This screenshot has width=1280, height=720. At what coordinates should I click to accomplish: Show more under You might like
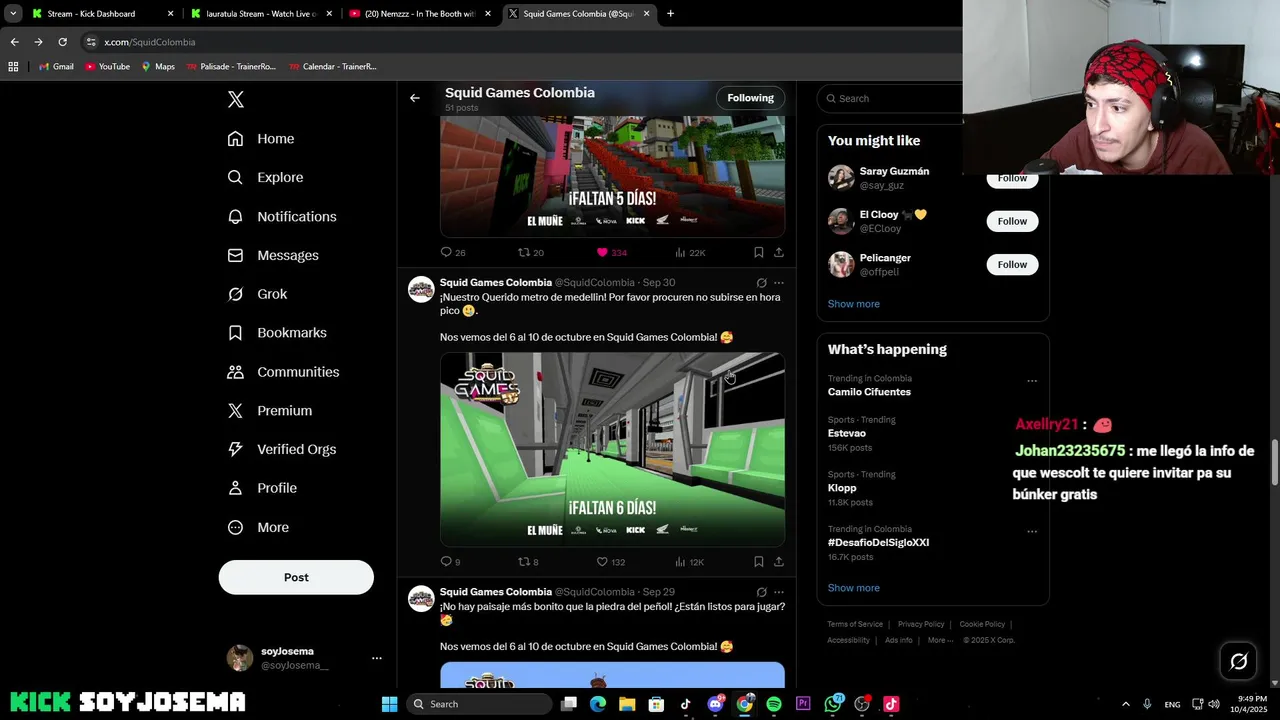(853, 304)
